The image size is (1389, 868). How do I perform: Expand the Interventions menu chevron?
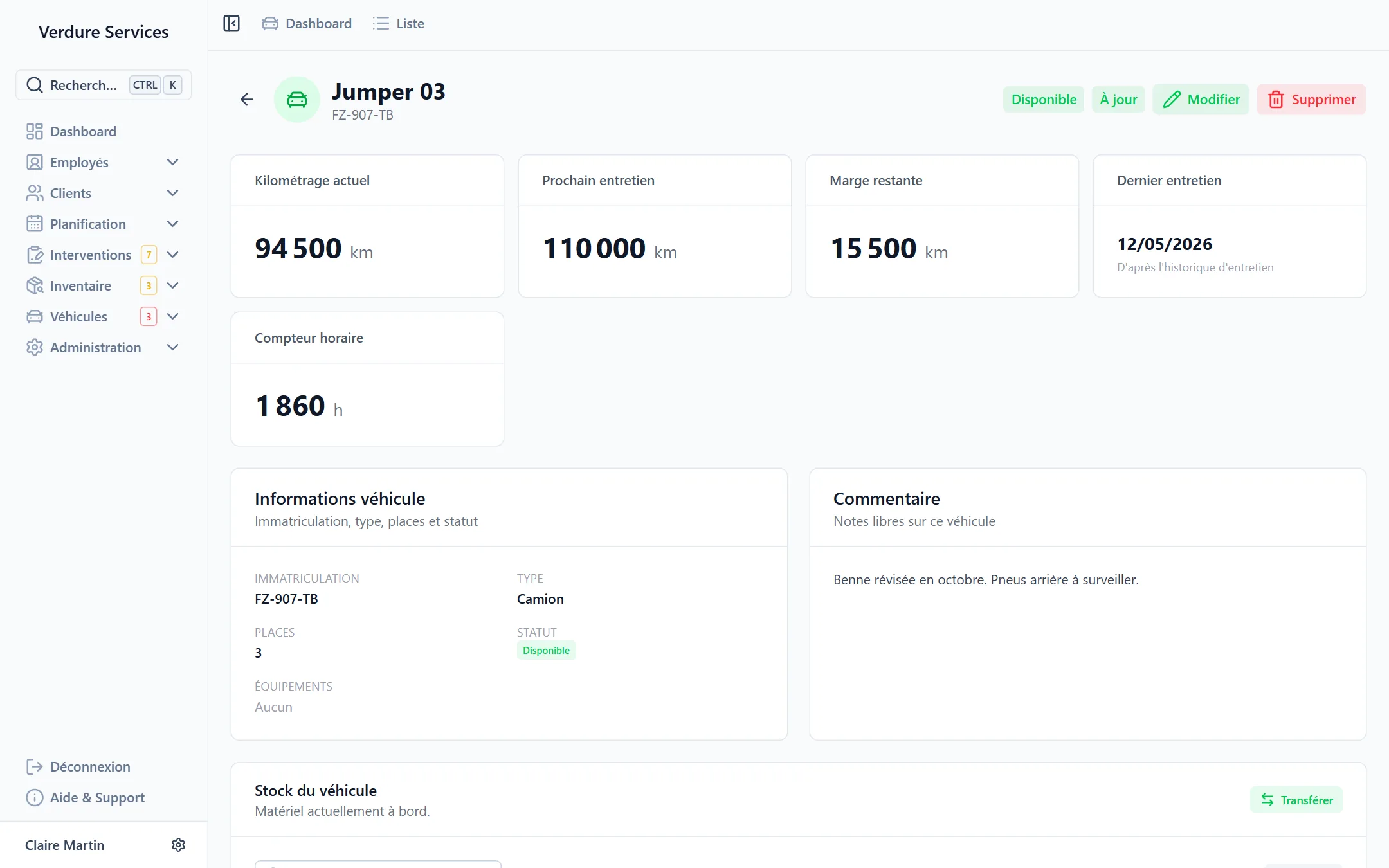point(172,255)
